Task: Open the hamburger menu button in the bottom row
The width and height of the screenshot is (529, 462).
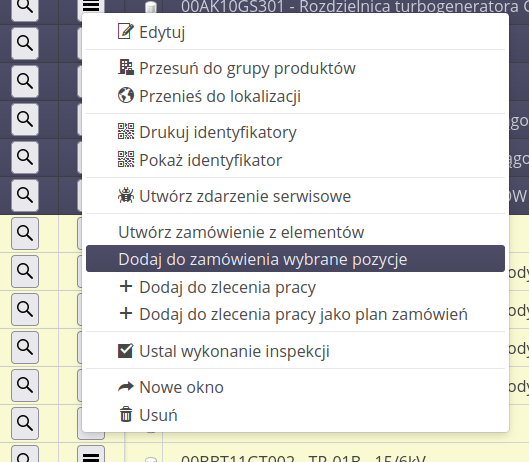Action: tap(91, 455)
